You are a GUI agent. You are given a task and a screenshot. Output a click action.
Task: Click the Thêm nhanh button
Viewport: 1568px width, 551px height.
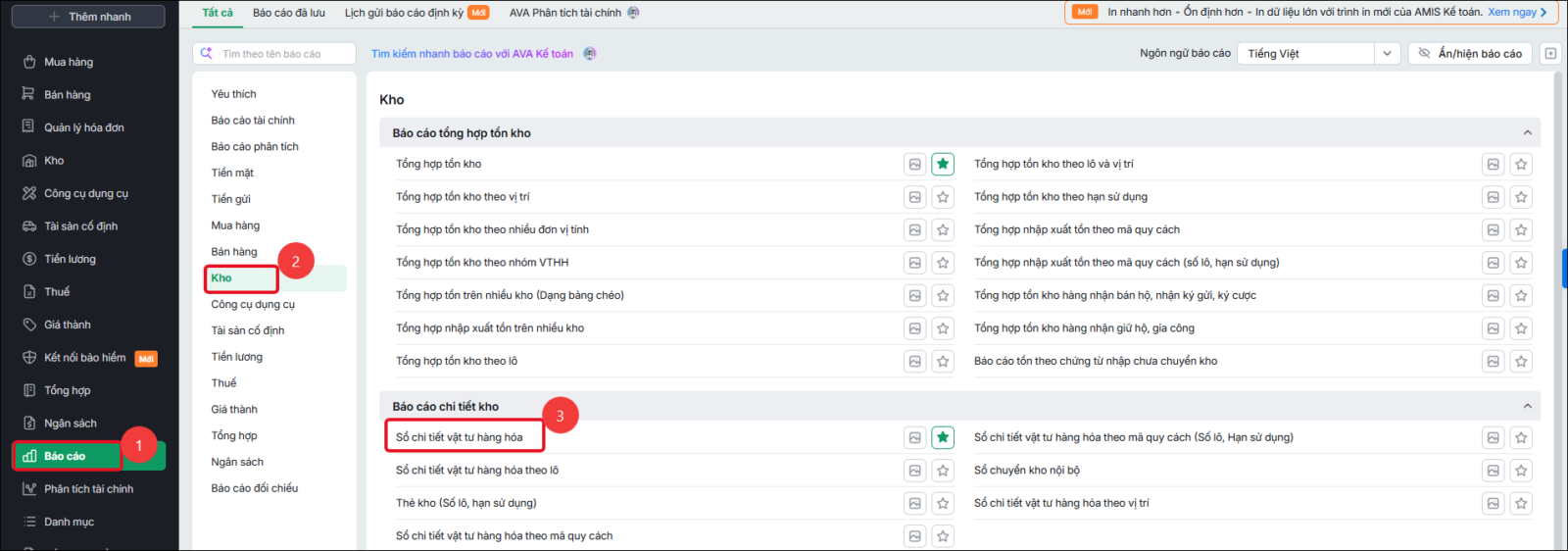87,17
